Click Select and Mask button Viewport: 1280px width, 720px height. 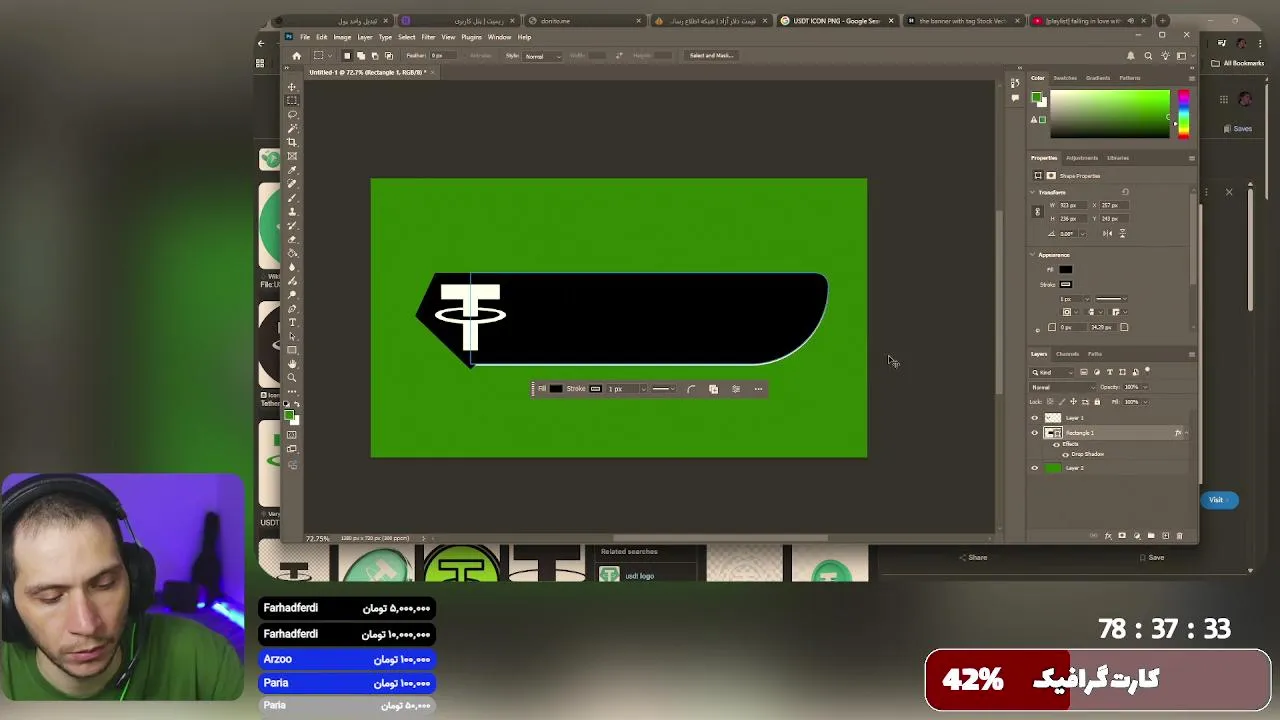711,56
